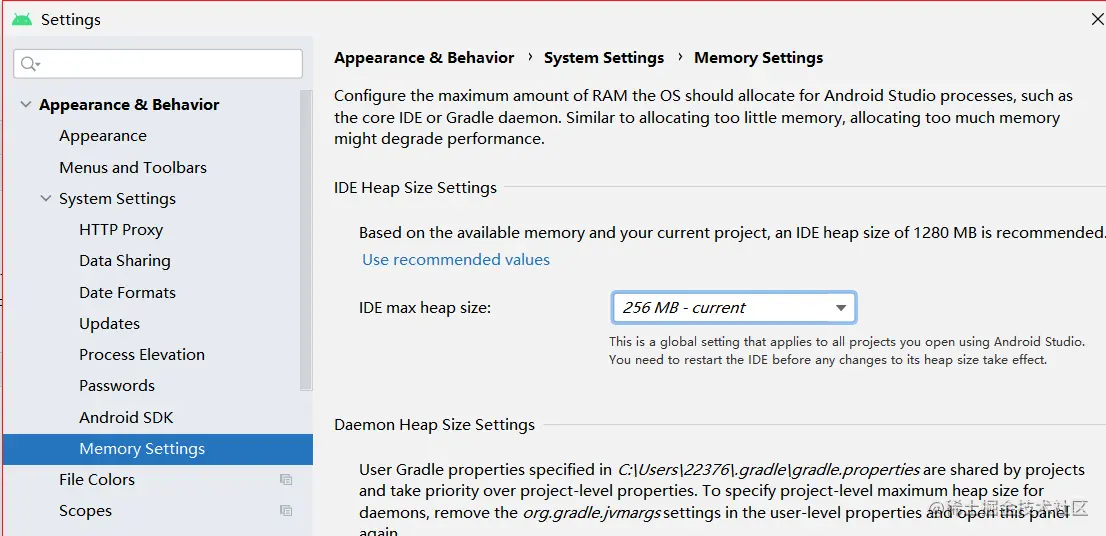Close the Settings dialog

[1097, 19]
